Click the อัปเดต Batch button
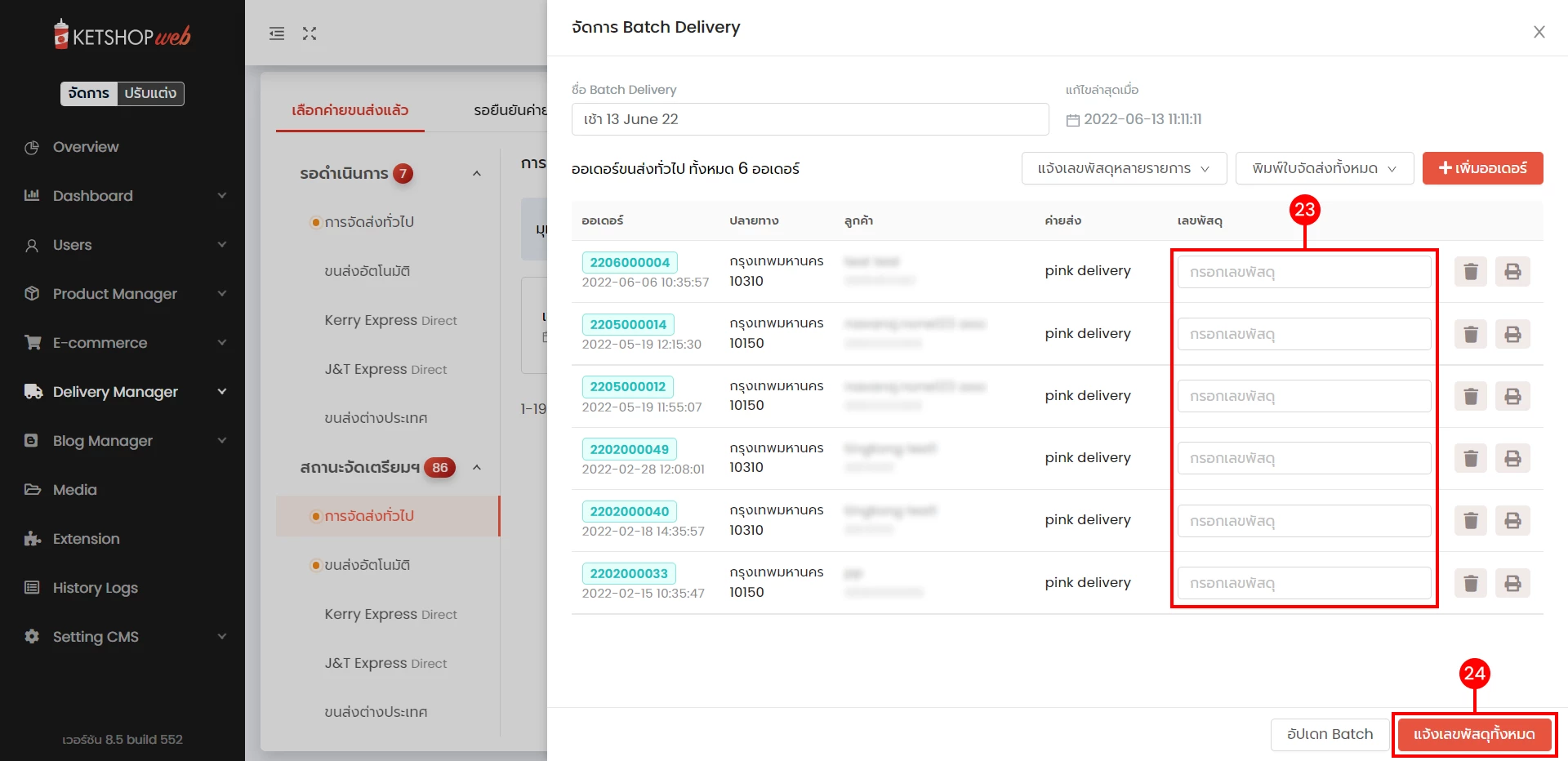Image resolution: width=1568 pixels, height=761 pixels. [1330, 734]
